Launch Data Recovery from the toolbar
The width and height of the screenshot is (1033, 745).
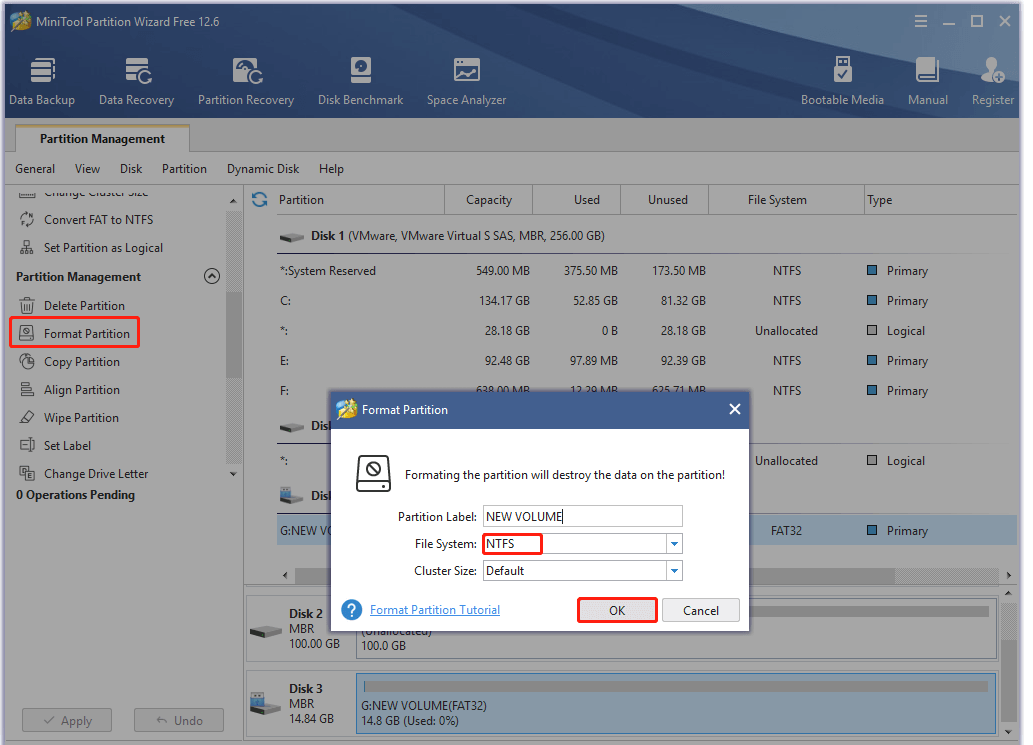pyautogui.click(x=136, y=82)
